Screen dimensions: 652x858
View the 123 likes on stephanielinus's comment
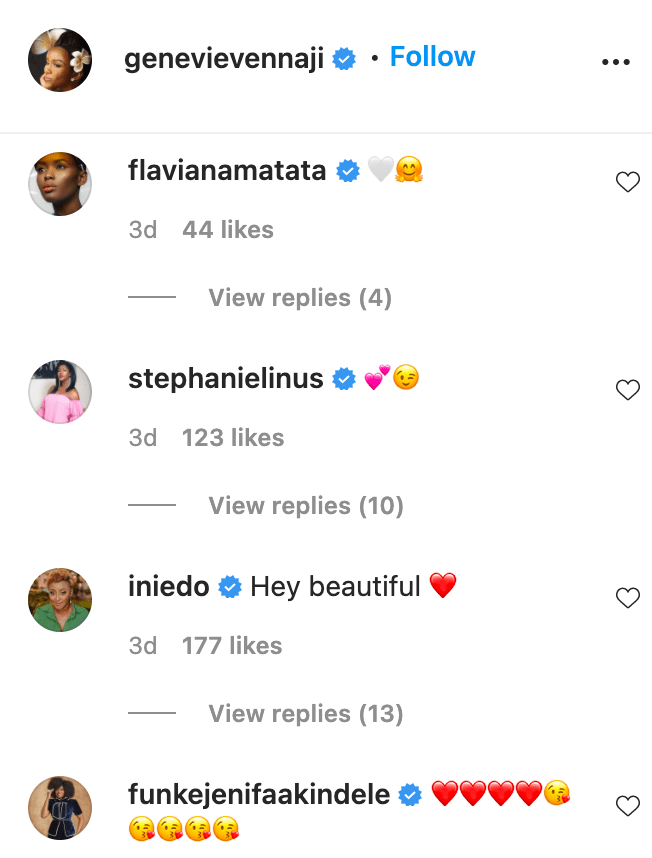pyautogui.click(x=233, y=438)
